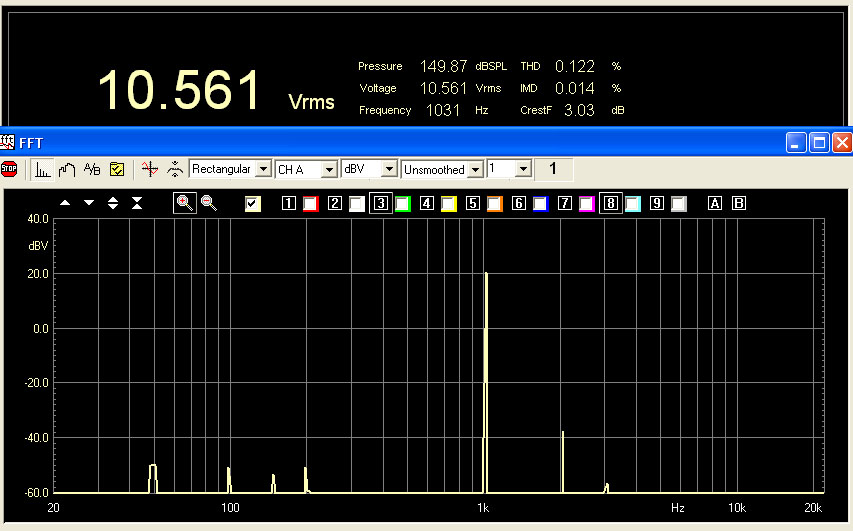Click the B memory button
Viewport: 853px width, 531px height.
point(739,204)
